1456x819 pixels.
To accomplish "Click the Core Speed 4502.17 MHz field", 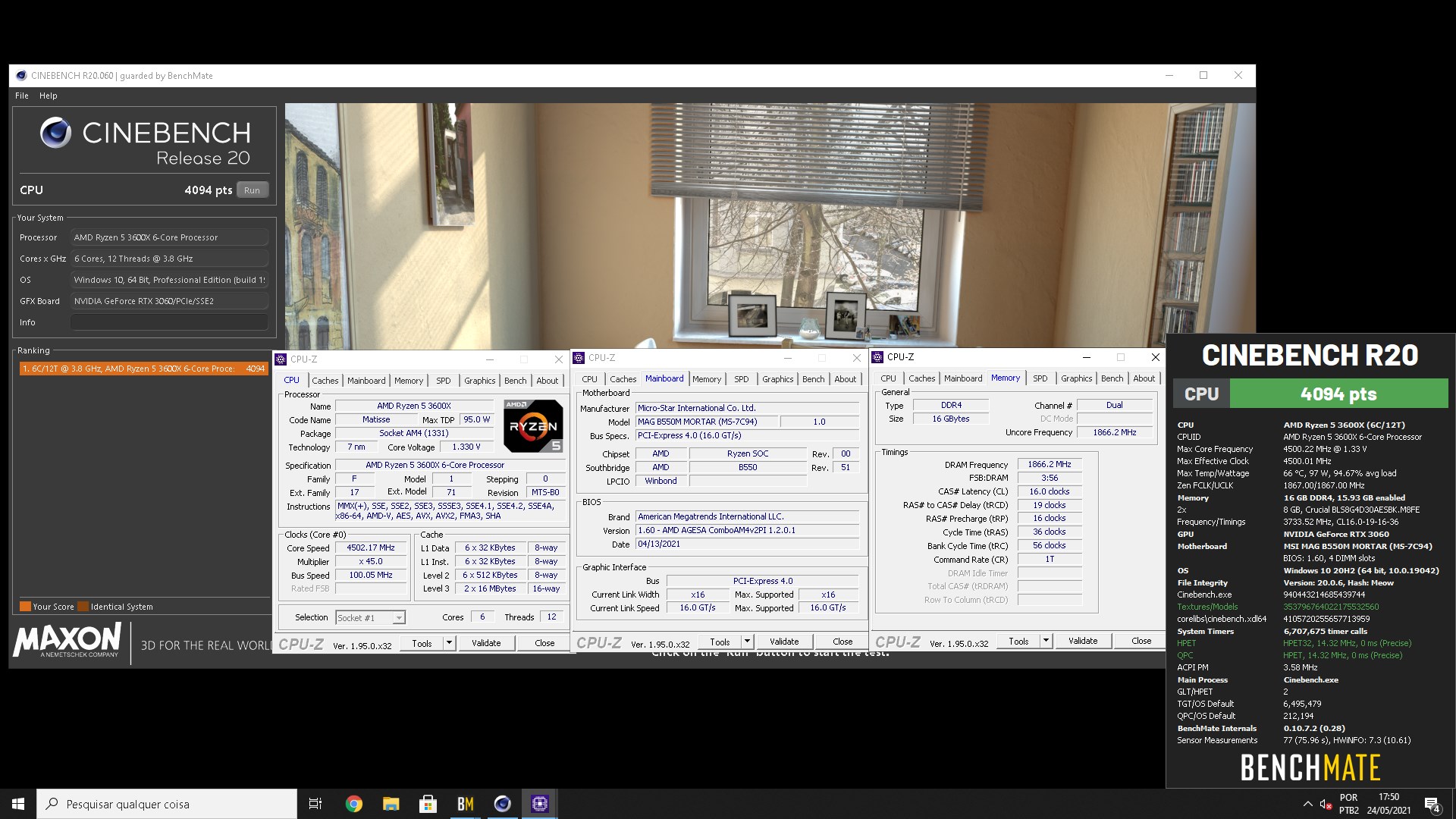I will click(371, 548).
